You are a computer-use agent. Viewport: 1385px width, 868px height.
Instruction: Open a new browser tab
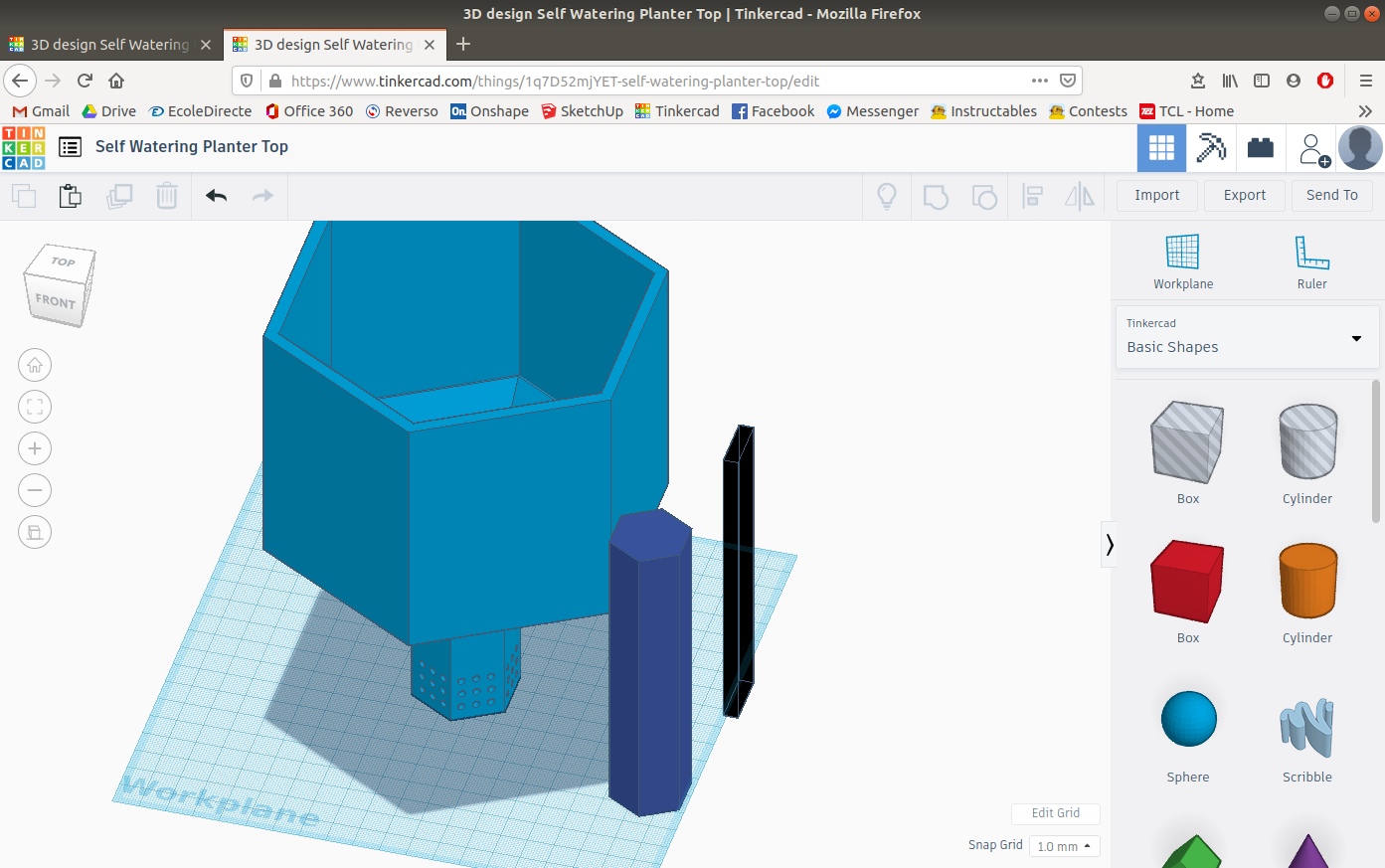pos(463,44)
